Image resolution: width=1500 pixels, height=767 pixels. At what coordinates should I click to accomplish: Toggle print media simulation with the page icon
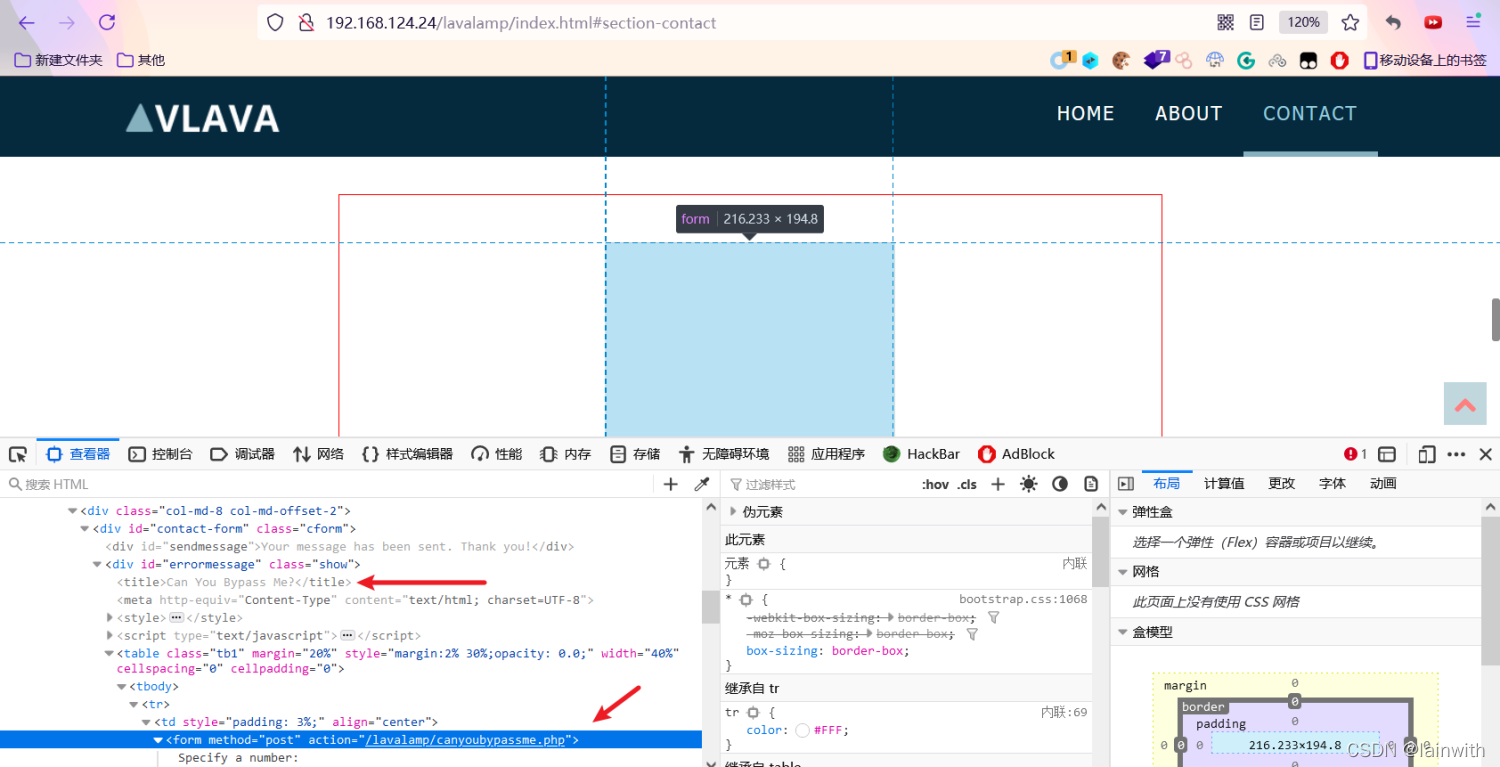coord(1091,484)
